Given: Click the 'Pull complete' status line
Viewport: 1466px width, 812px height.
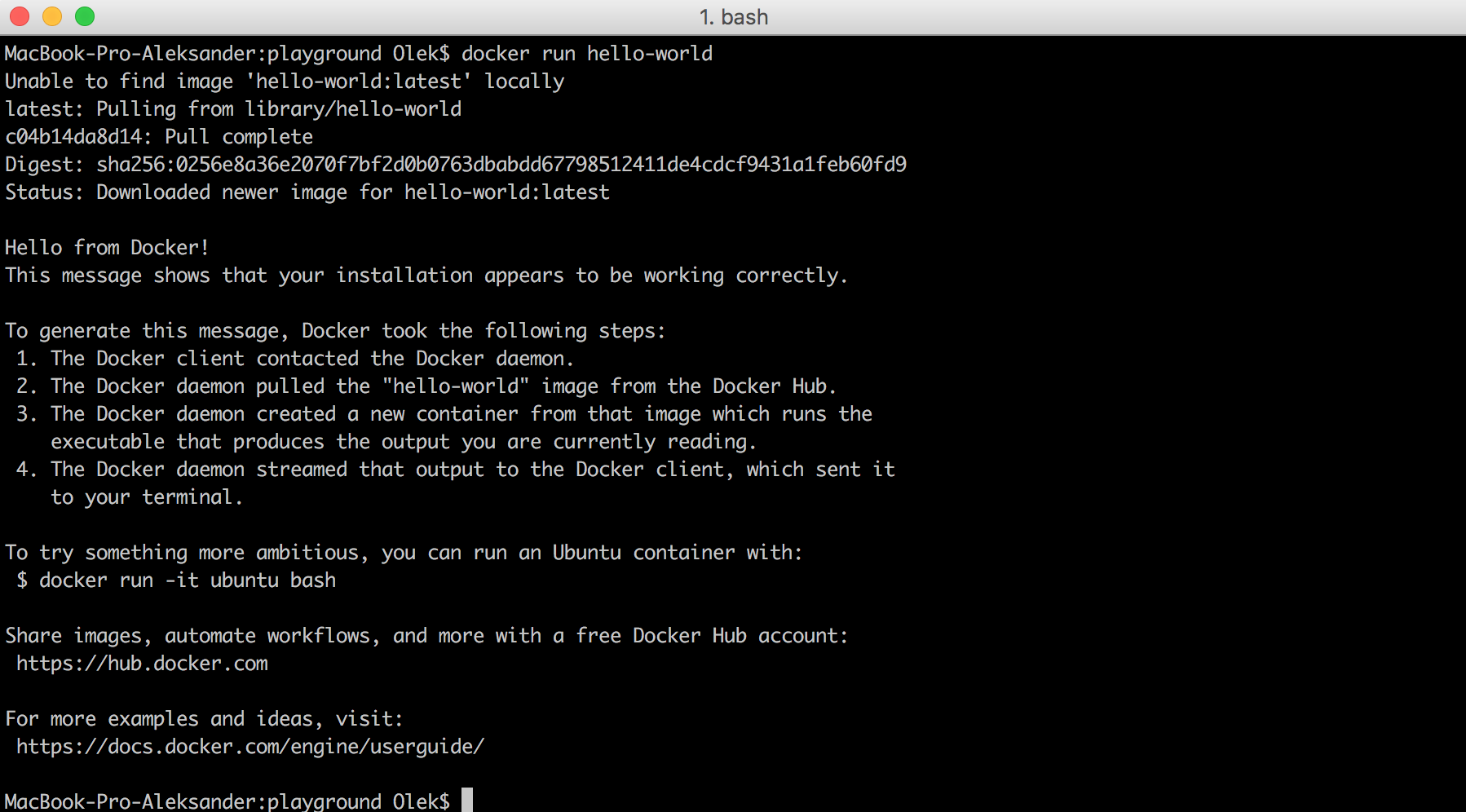Looking at the screenshot, I should click(x=158, y=136).
